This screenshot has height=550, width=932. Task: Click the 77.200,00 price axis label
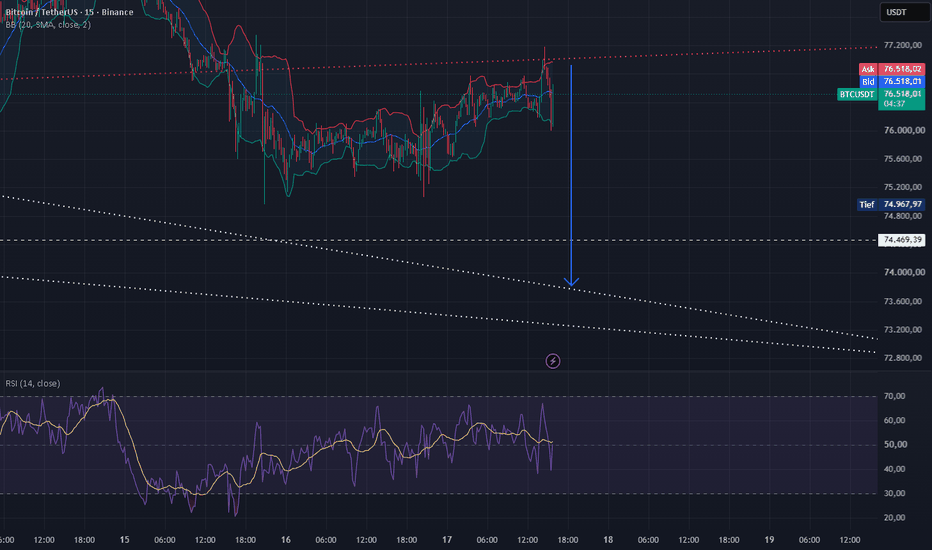coord(904,45)
